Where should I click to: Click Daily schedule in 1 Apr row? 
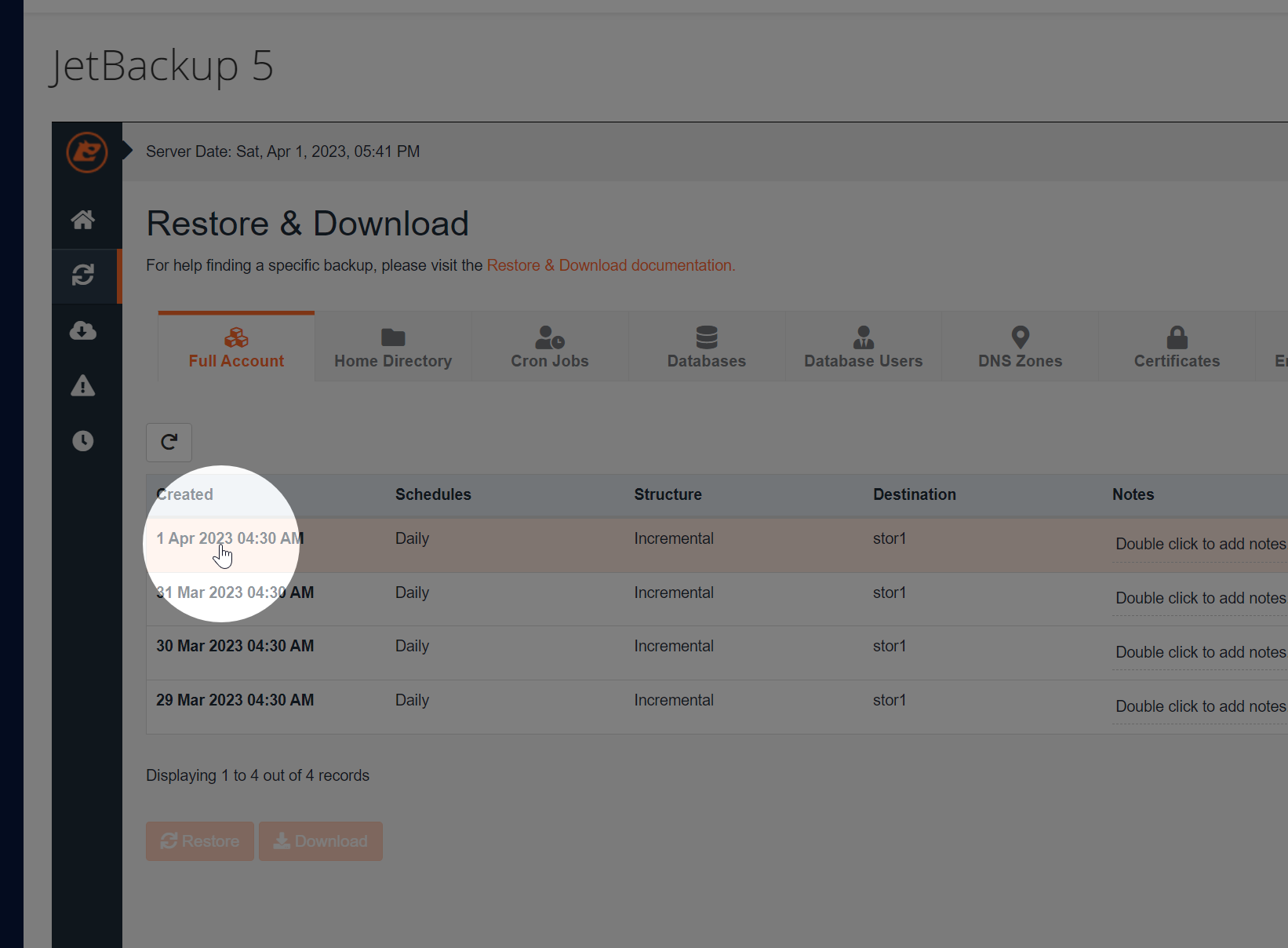point(412,538)
